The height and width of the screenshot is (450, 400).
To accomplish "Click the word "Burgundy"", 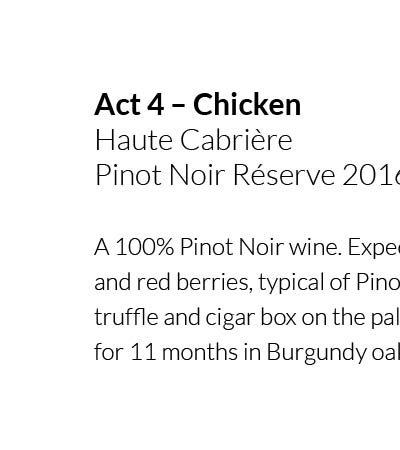I will [316, 353].
